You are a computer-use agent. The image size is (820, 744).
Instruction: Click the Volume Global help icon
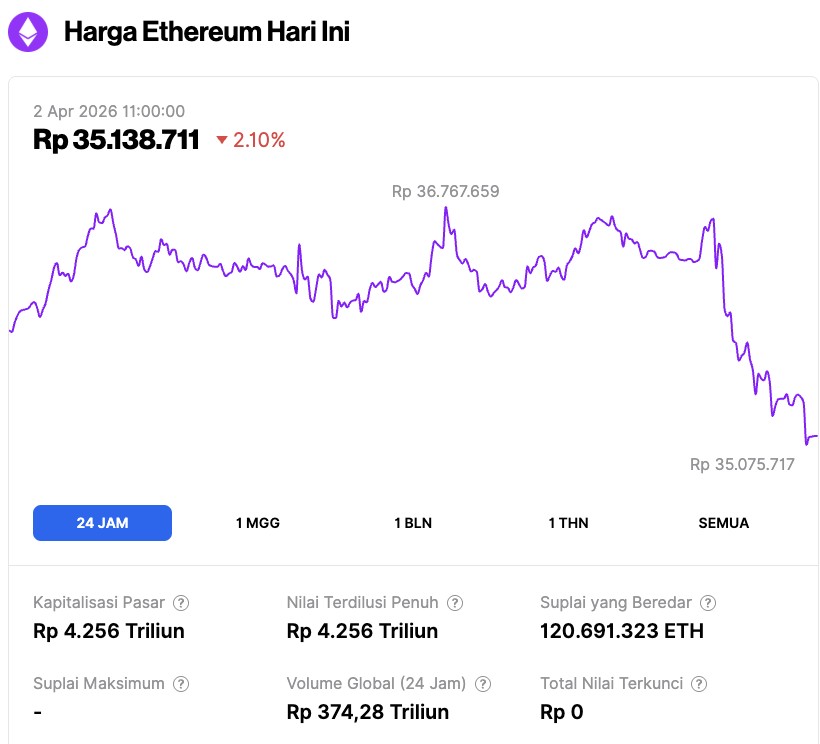point(483,684)
